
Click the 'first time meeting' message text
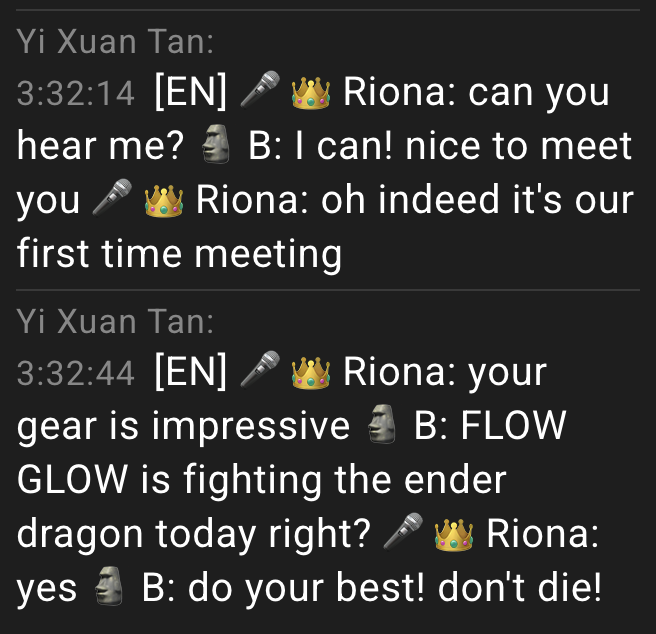point(179,254)
